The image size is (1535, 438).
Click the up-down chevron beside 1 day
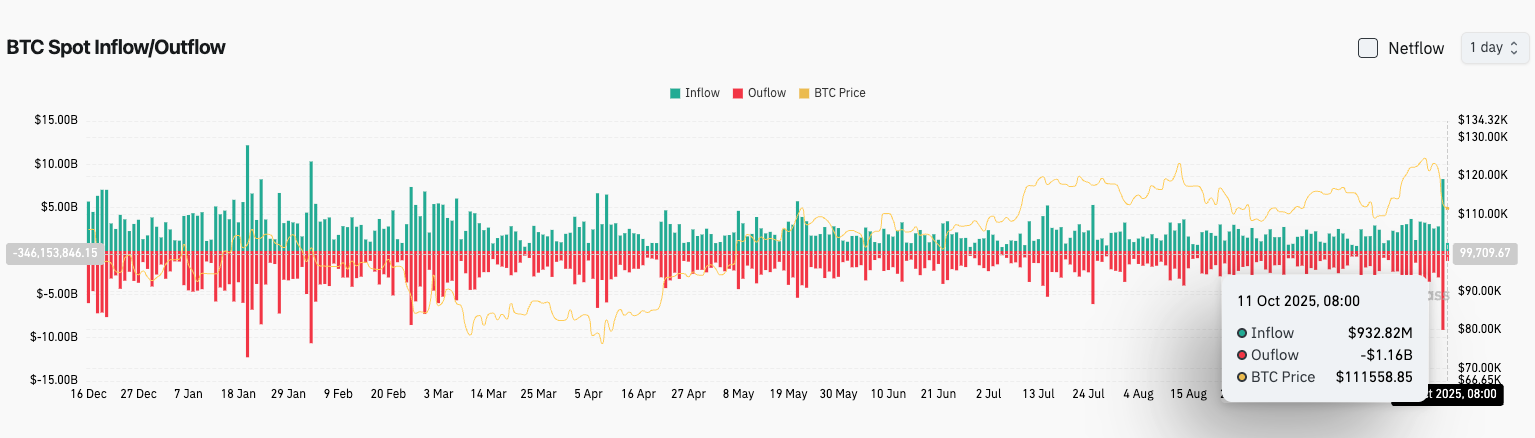pyautogui.click(x=1515, y=48)
